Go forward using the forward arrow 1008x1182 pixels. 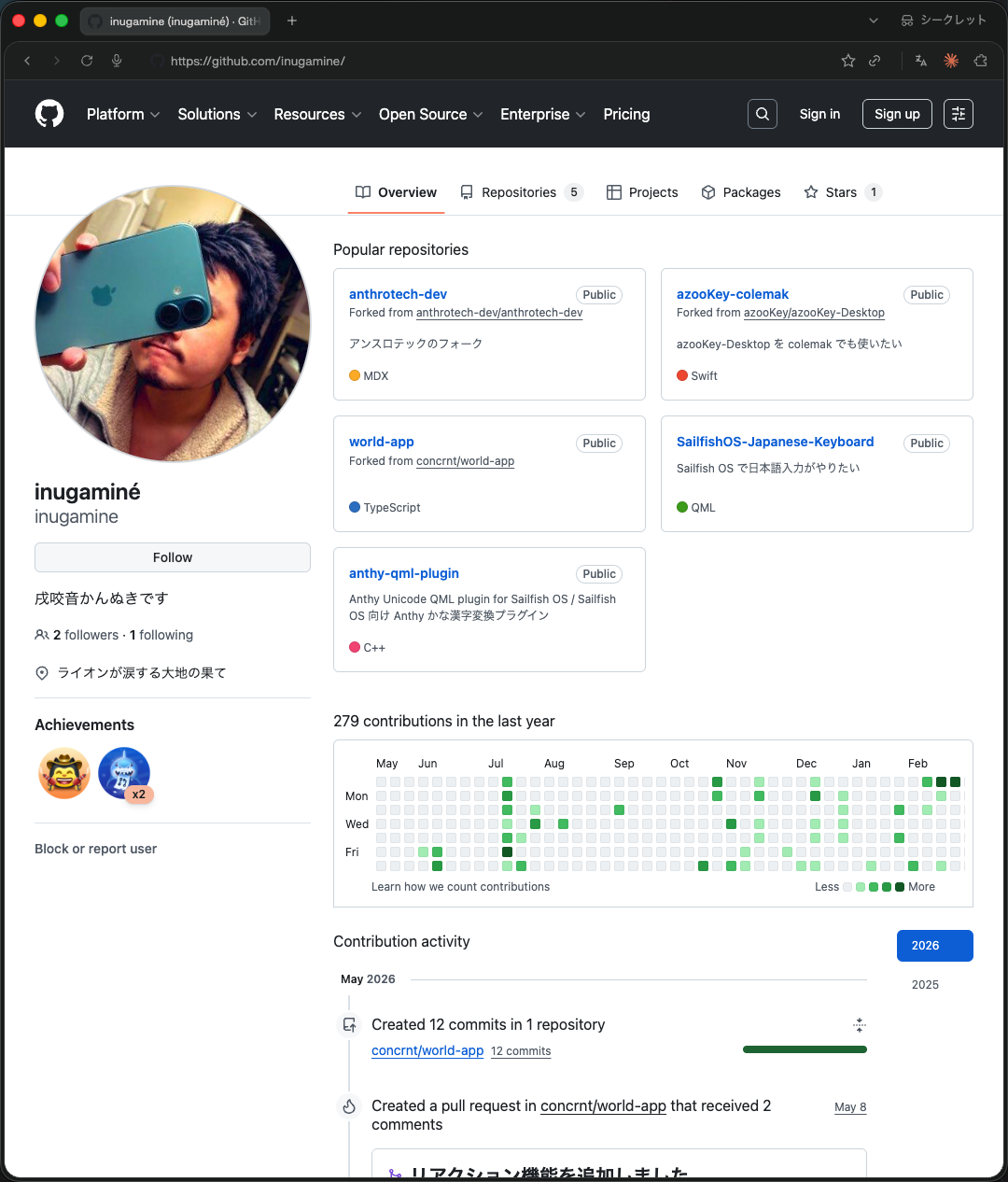57,61
